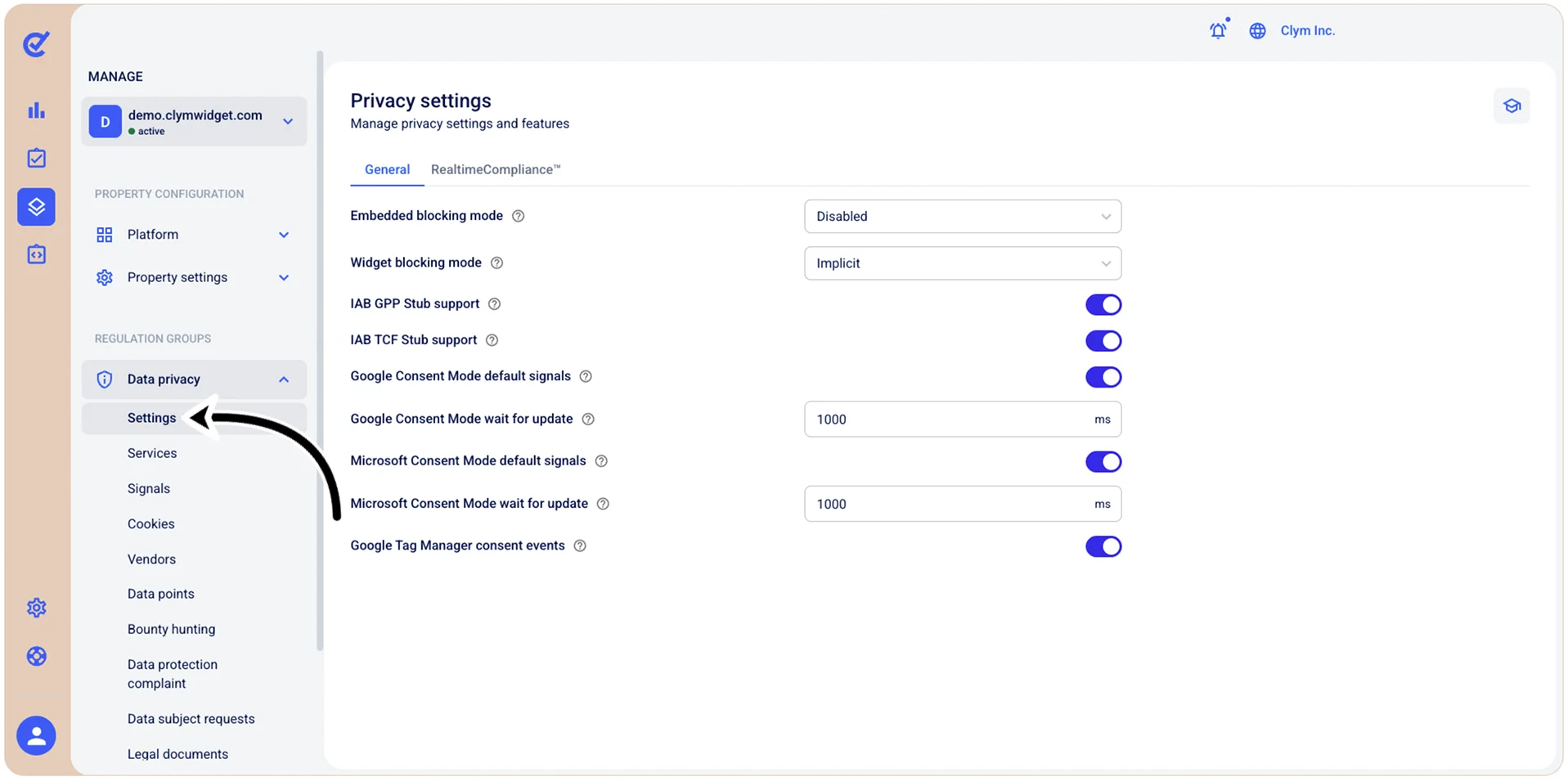This screenshot has height=781, width=1568.
Task: Click help icon next to Embedded blocking mode
Action: pyautogui.click(x=518, y=216)
